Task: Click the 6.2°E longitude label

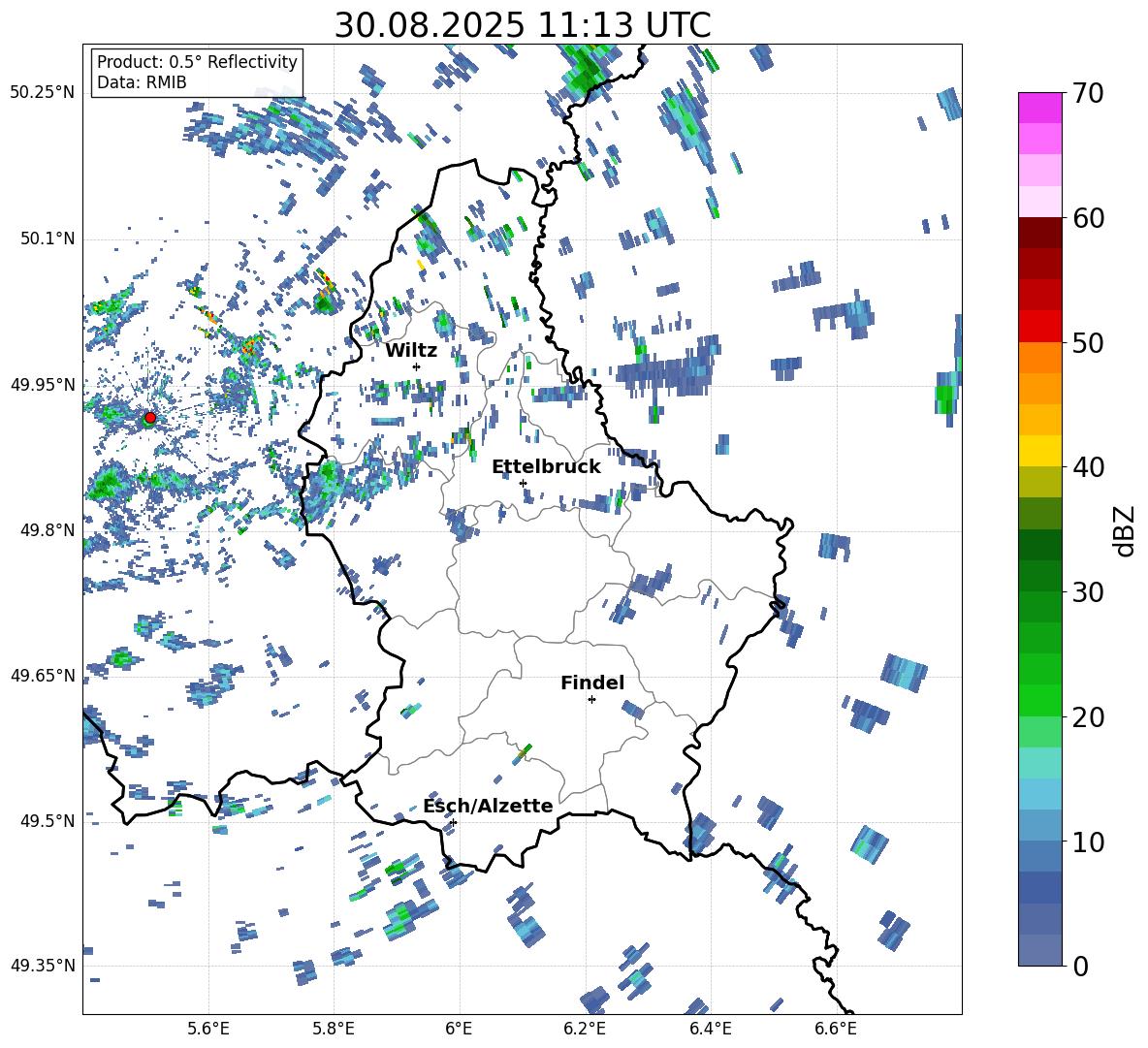Action: click(585, 1029)
